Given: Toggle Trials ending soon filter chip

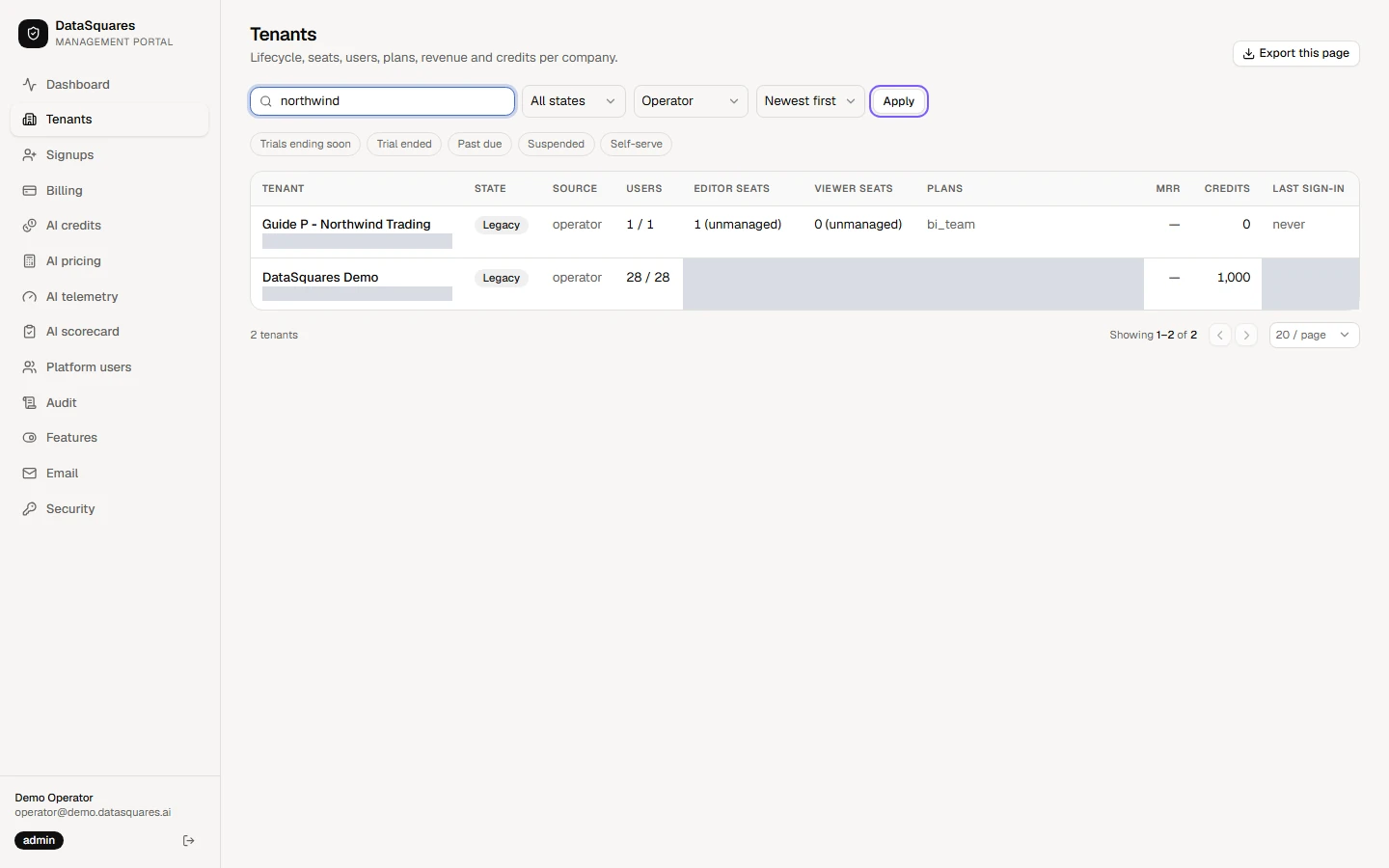Looking at the screenshot, I should [x=306, y=145].
